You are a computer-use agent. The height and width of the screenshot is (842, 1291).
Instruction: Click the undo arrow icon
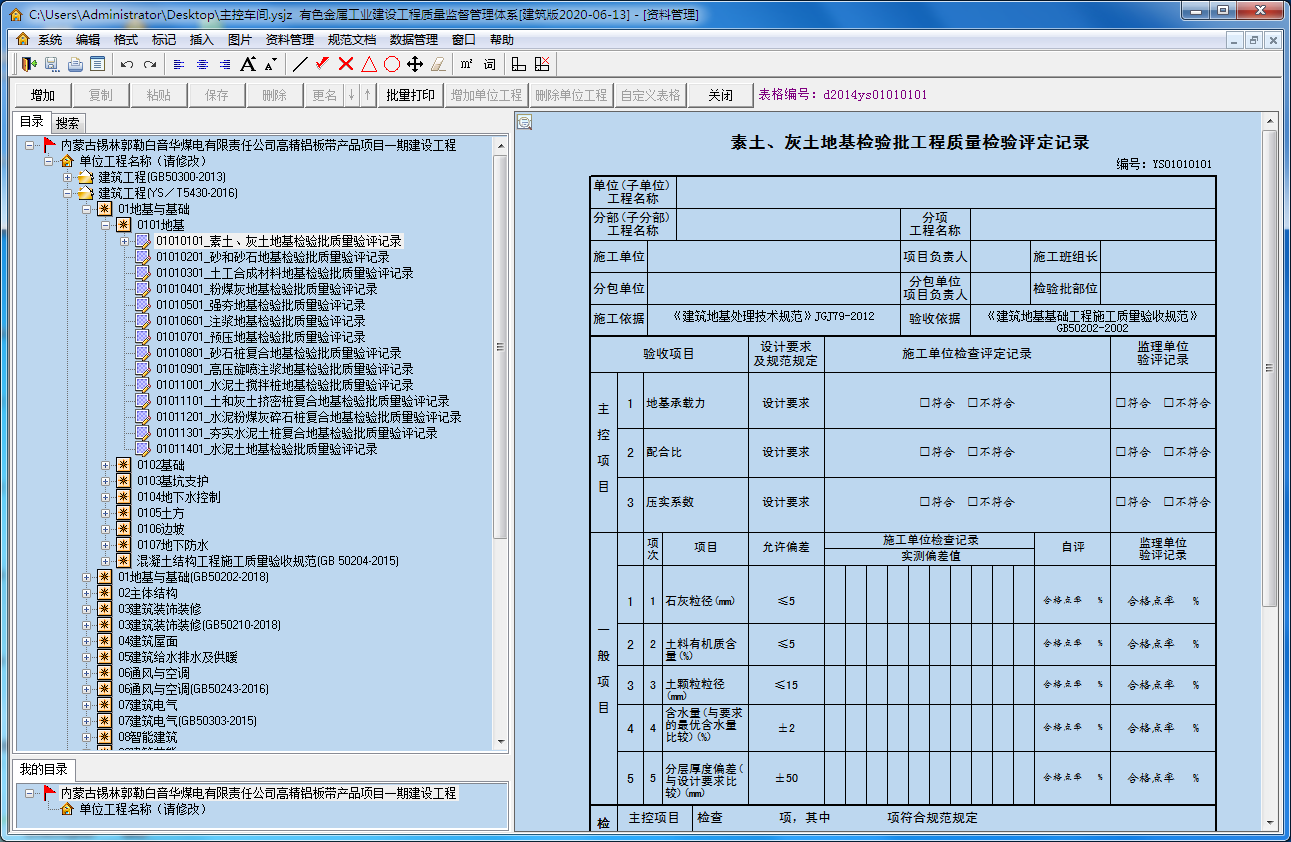click(127, 64)
